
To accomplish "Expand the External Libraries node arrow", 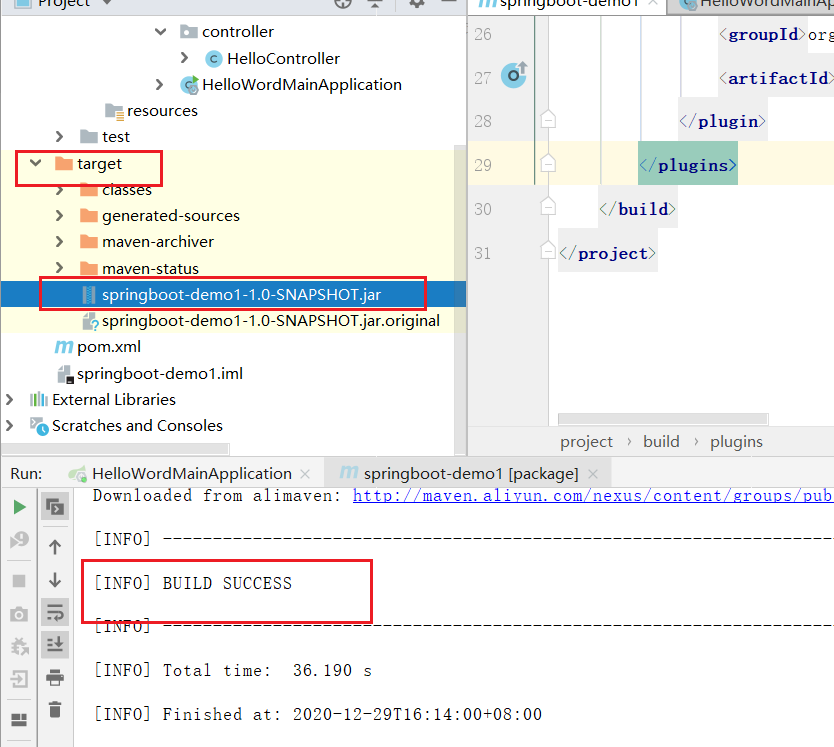I will point(9,399).
